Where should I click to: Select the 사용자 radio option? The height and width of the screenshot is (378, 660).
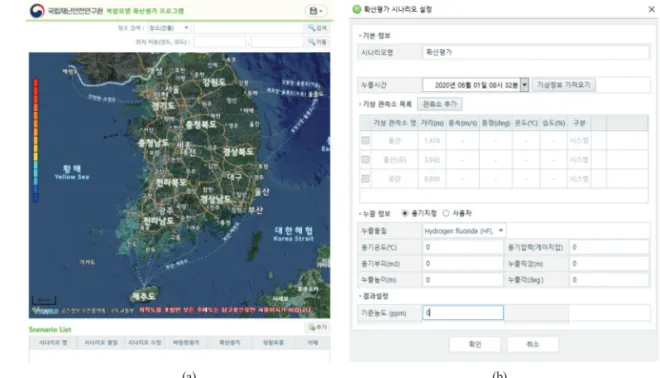point(446,213)
